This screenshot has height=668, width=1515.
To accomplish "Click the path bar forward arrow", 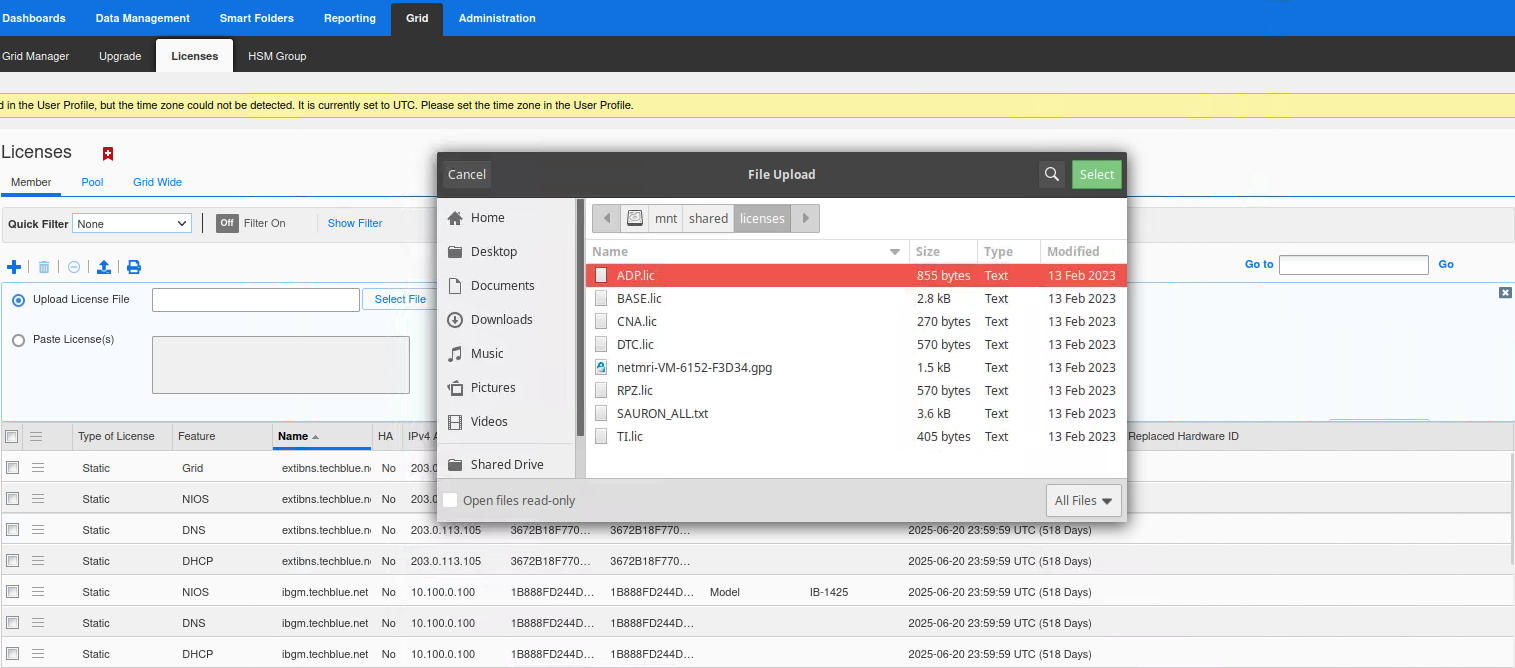I will click(x=806, y=218).
